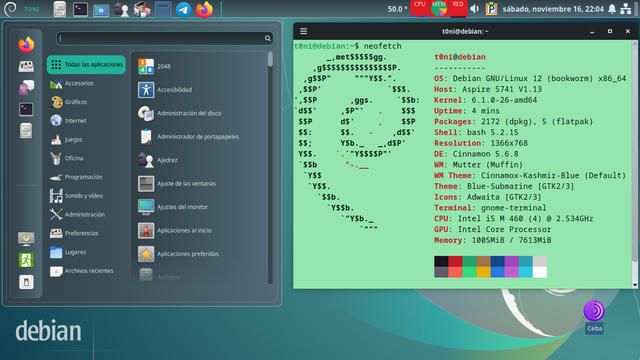Screen dimensions: 640x360
Task: Select the Oficina category
Action: (x=86, y=158)
